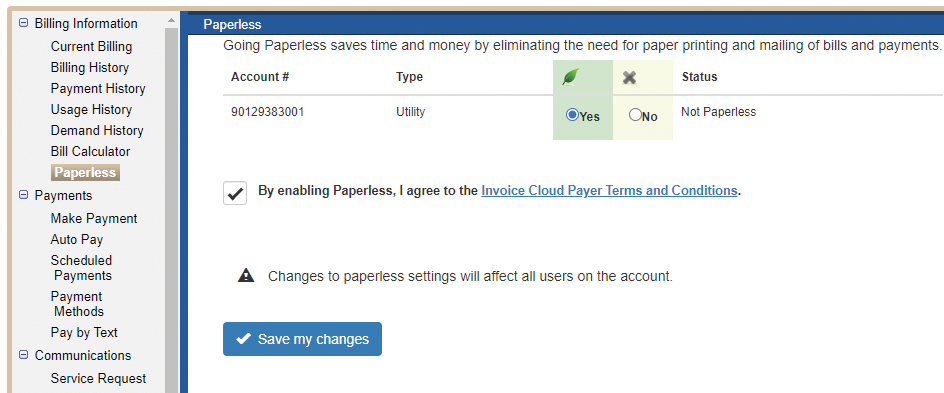Open the Auto Pay page

click(76, 240)
